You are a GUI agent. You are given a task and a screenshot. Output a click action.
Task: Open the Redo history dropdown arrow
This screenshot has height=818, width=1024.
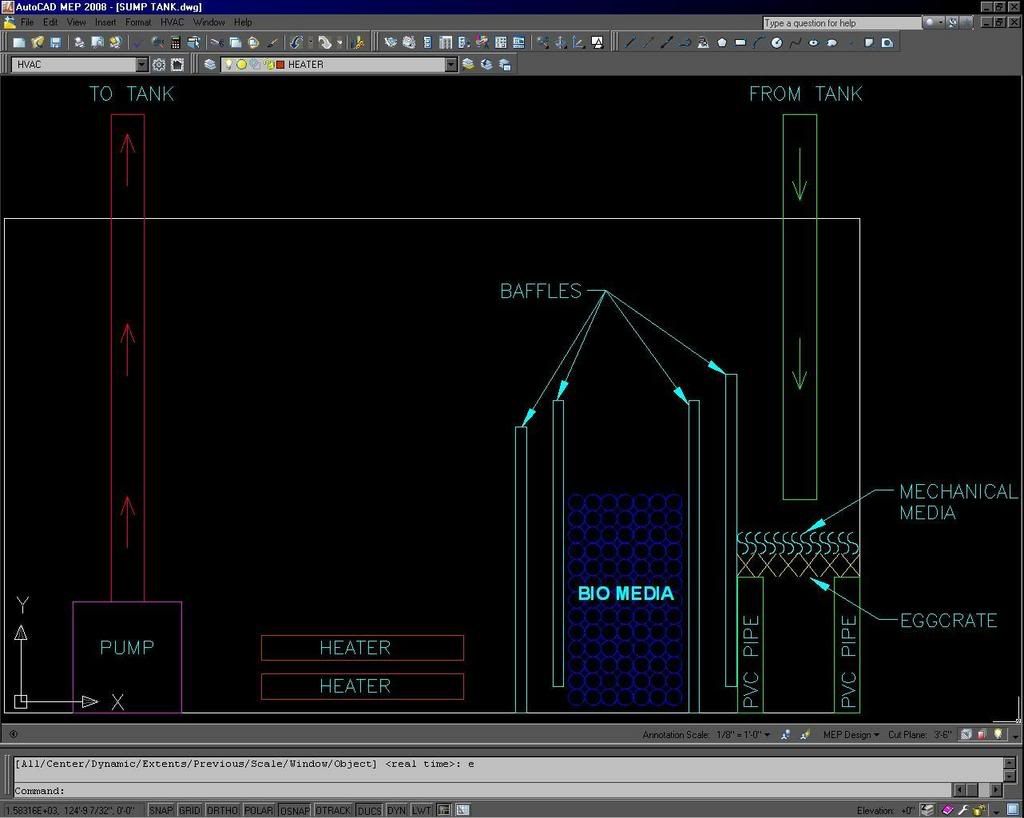click(x=340, y=42)
